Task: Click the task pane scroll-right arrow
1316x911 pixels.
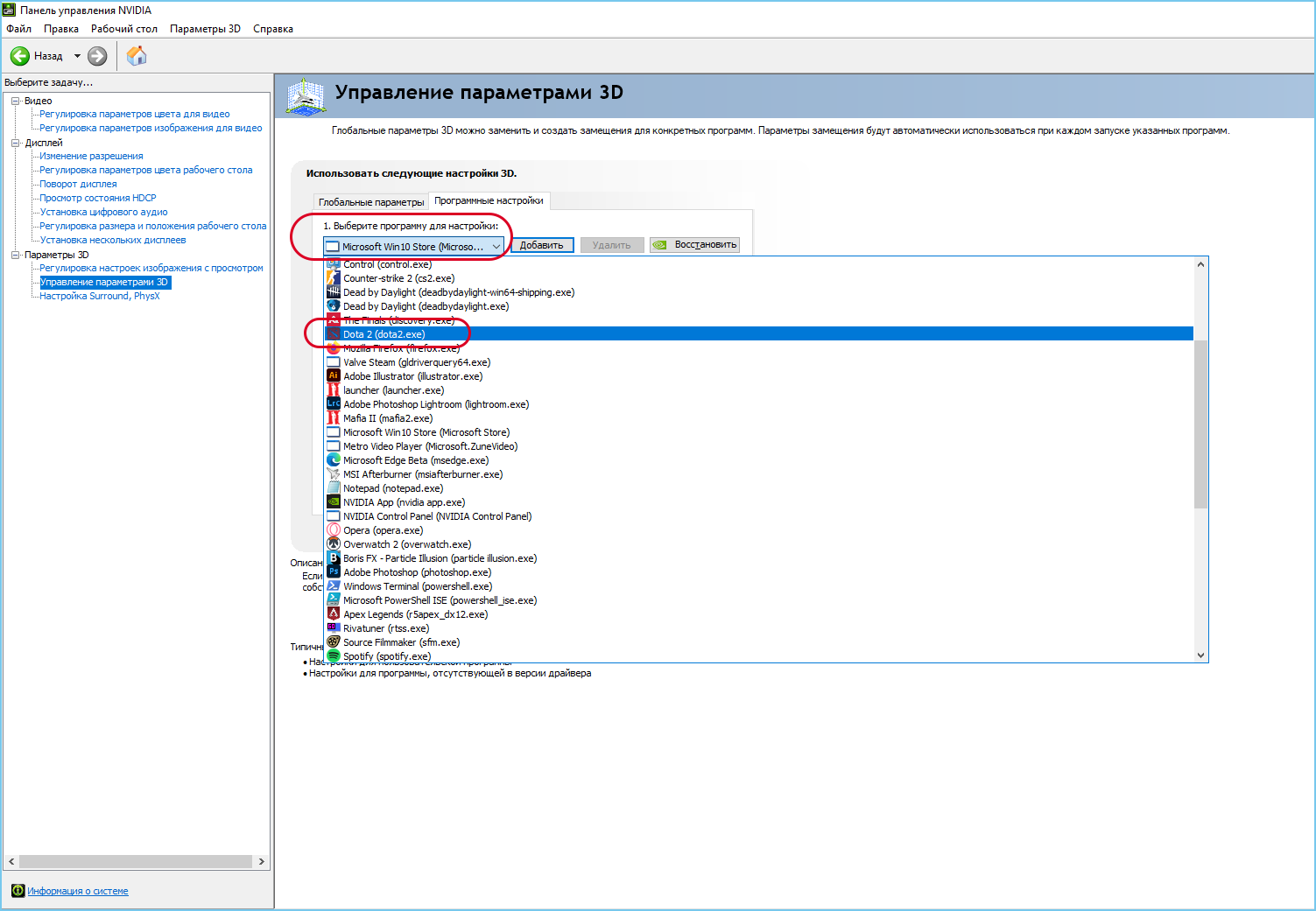Action: pos(261,862)
